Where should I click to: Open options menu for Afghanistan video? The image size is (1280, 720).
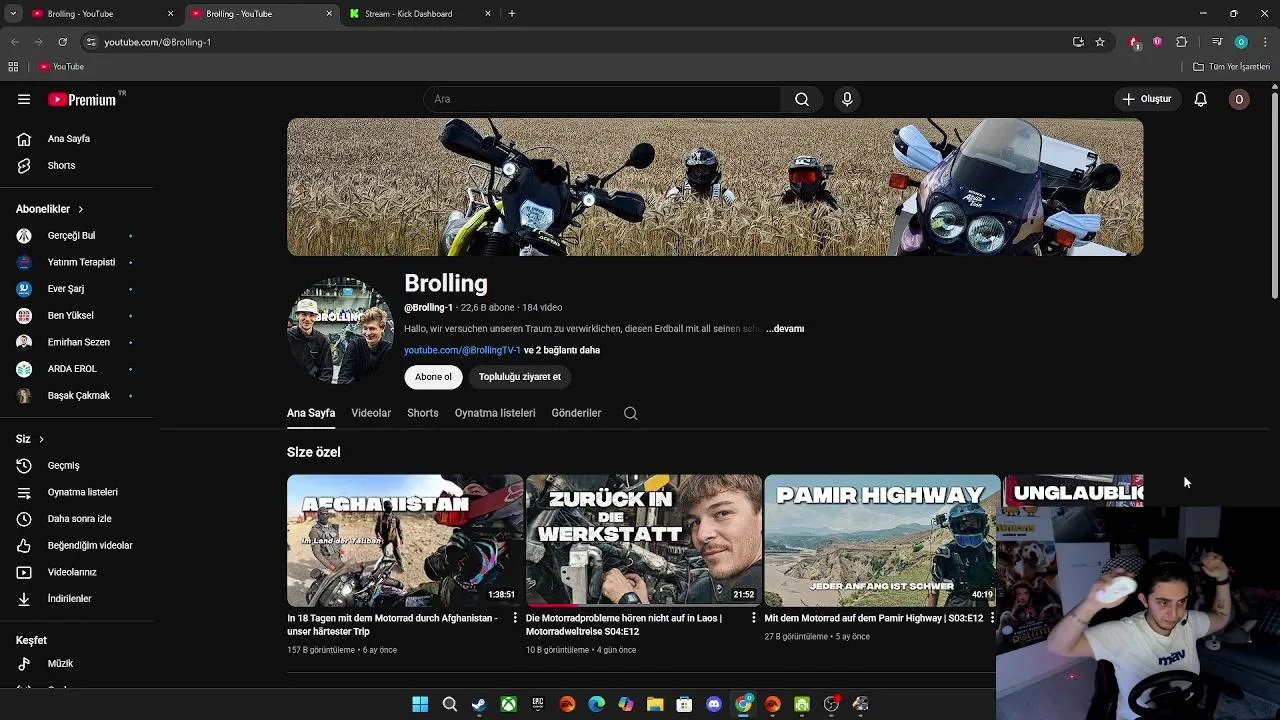[x=515, y=619]
